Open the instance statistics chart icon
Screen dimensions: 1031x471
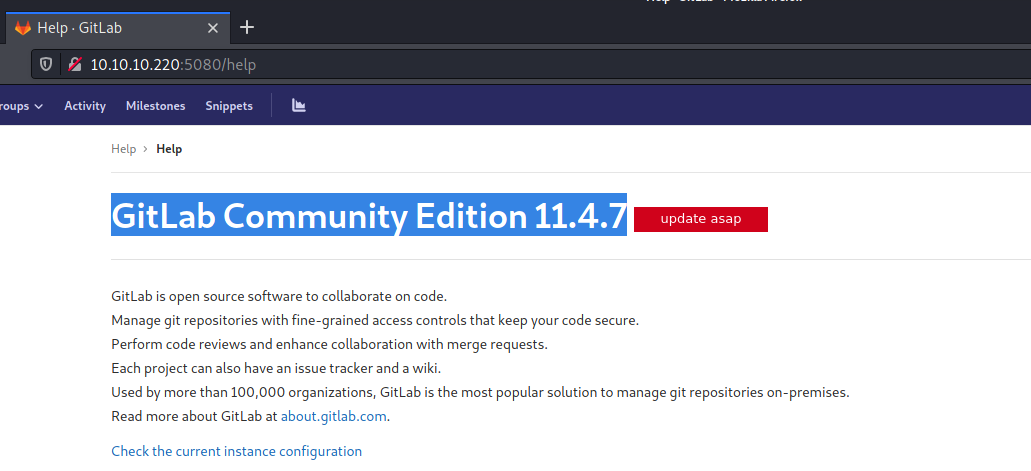pos(298,105)
